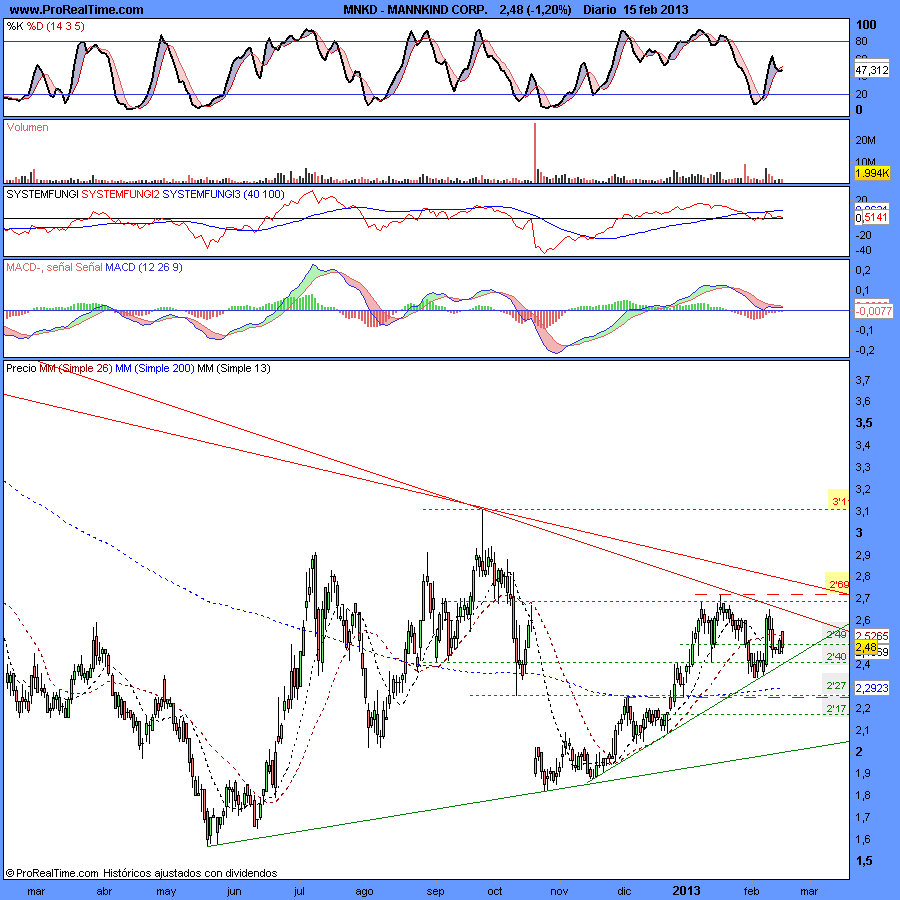Click the mar label preceding abr
Image resolution: width=900 pixels, height=900 pixels.
tap(36, 891)
